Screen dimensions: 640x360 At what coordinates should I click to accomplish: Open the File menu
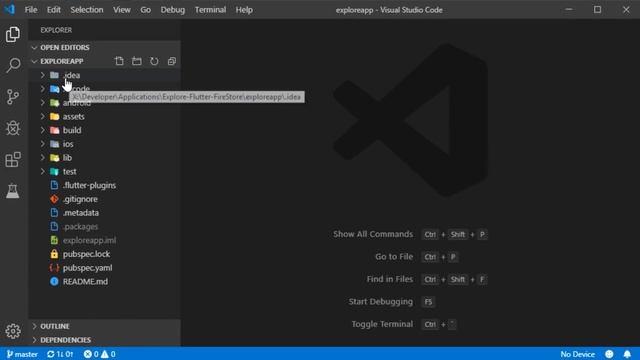pyautogui.click(x=31, y=9)
